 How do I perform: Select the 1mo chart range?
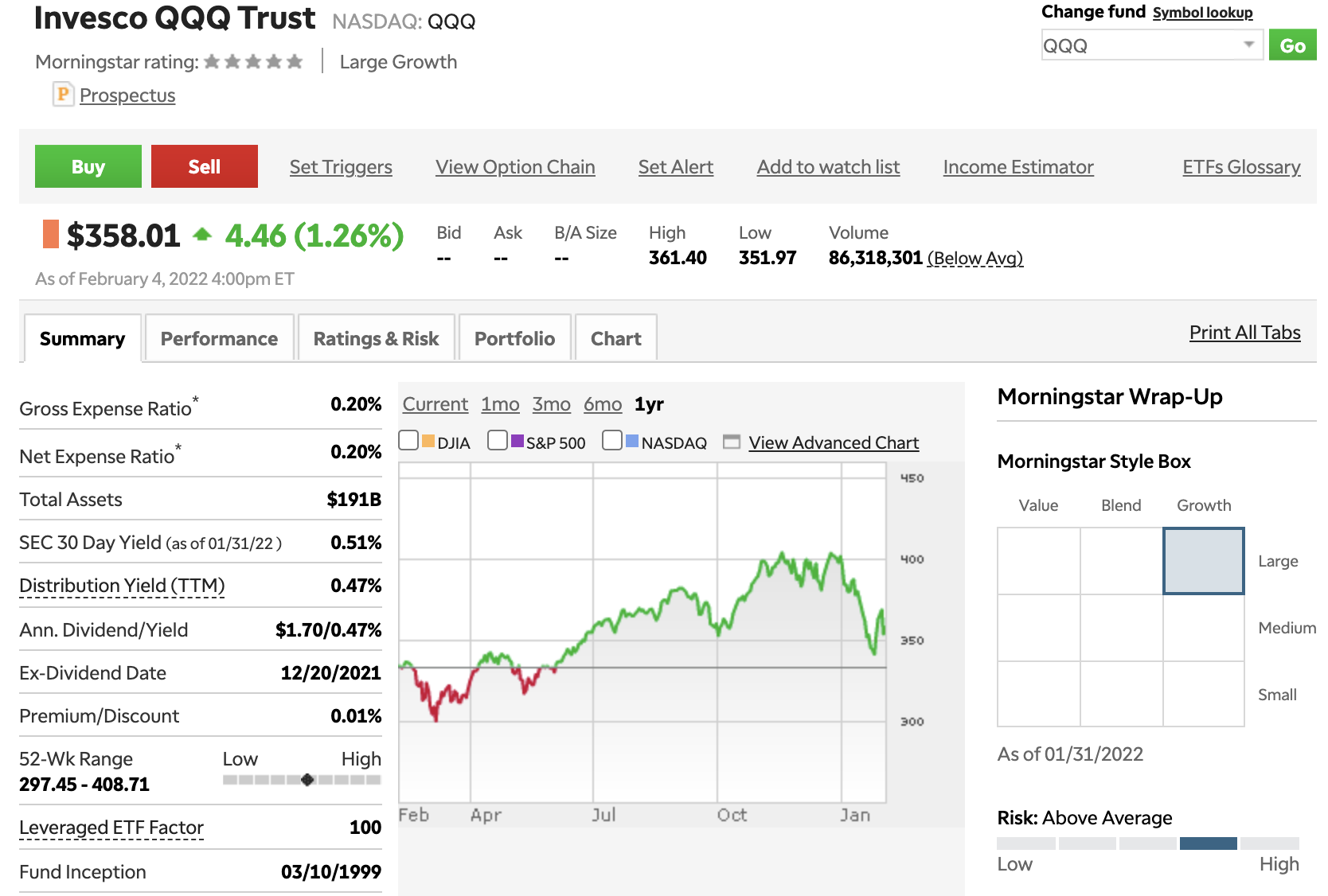pyautogui.click(x=500, y=404)
